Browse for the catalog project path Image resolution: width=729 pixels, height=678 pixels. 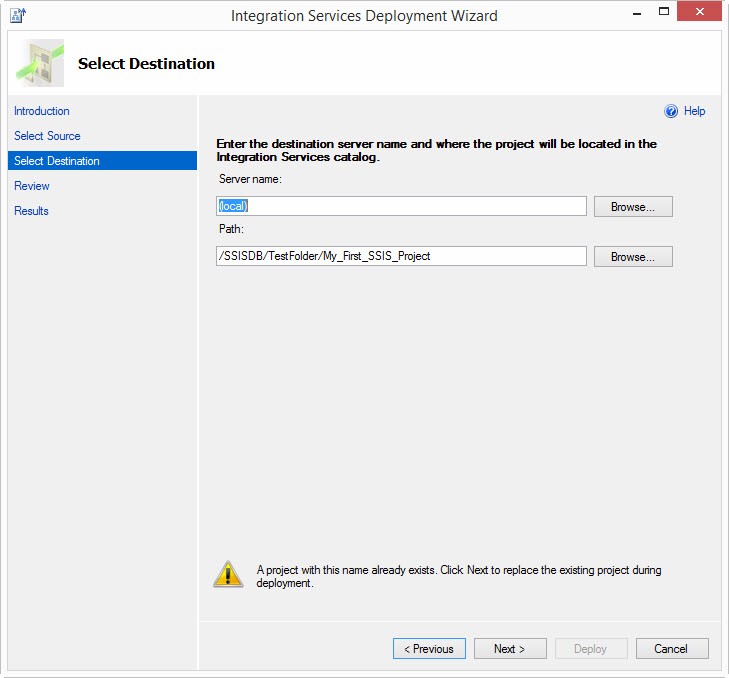[632, 257]
